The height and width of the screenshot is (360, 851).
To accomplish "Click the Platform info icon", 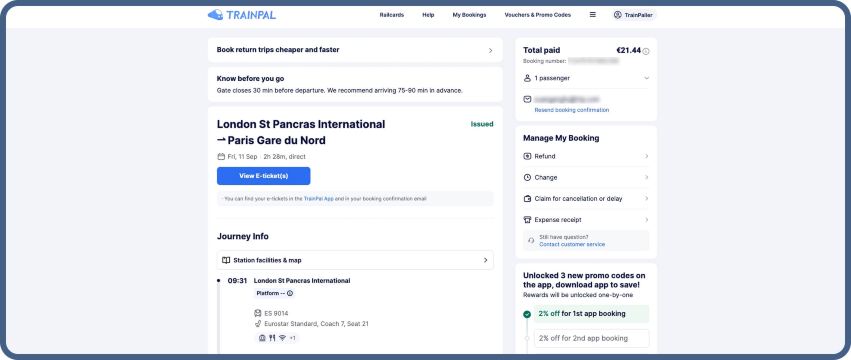I will 290,293.
